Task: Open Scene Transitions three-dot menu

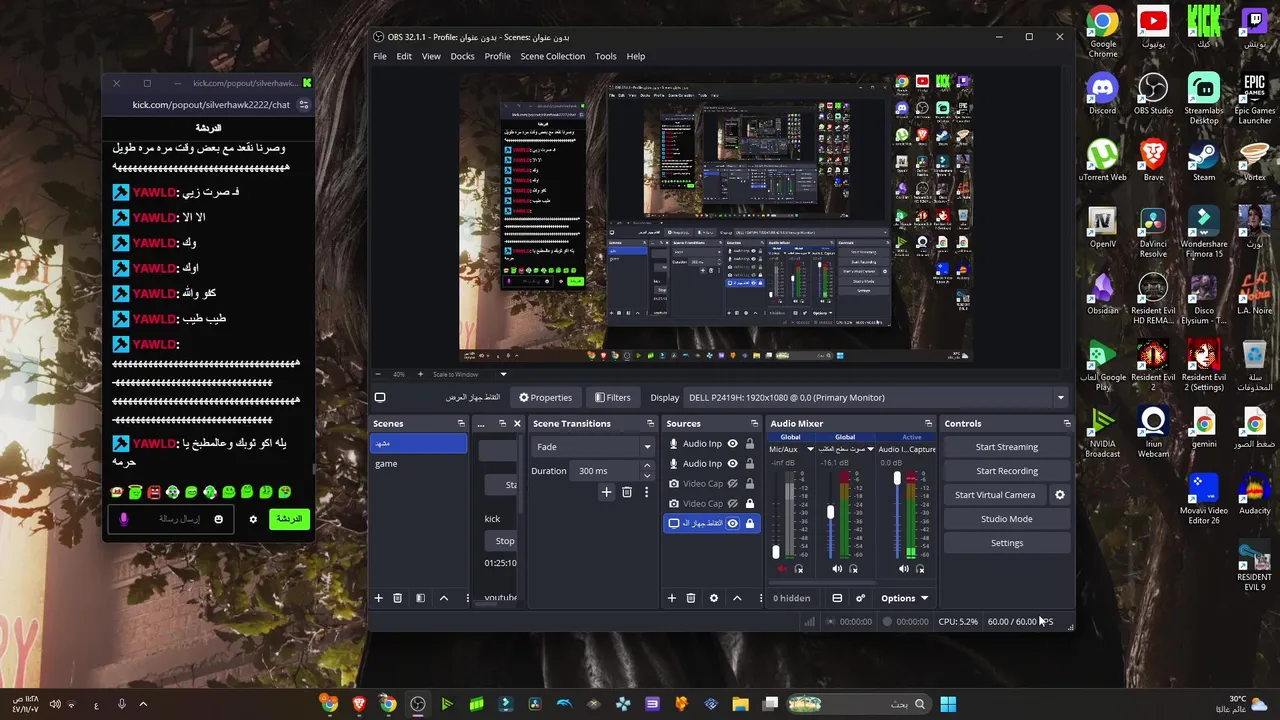Action: click(646, 492)
